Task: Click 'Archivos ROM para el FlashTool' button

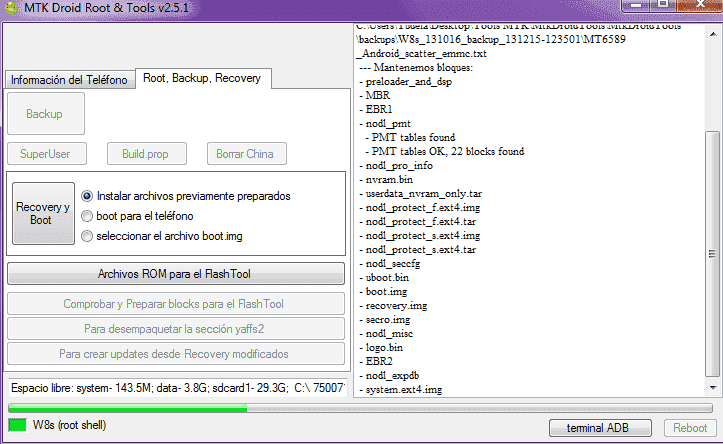Action: 176,274
